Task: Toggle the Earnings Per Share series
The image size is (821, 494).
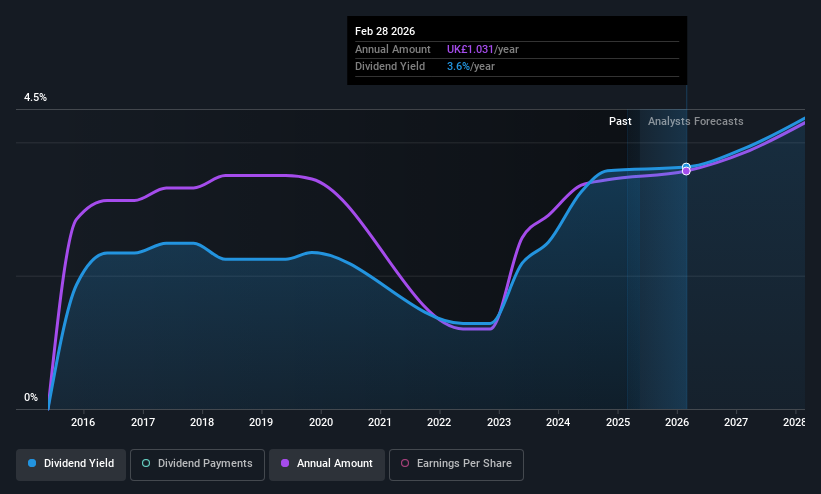Action: coord(456,464)
